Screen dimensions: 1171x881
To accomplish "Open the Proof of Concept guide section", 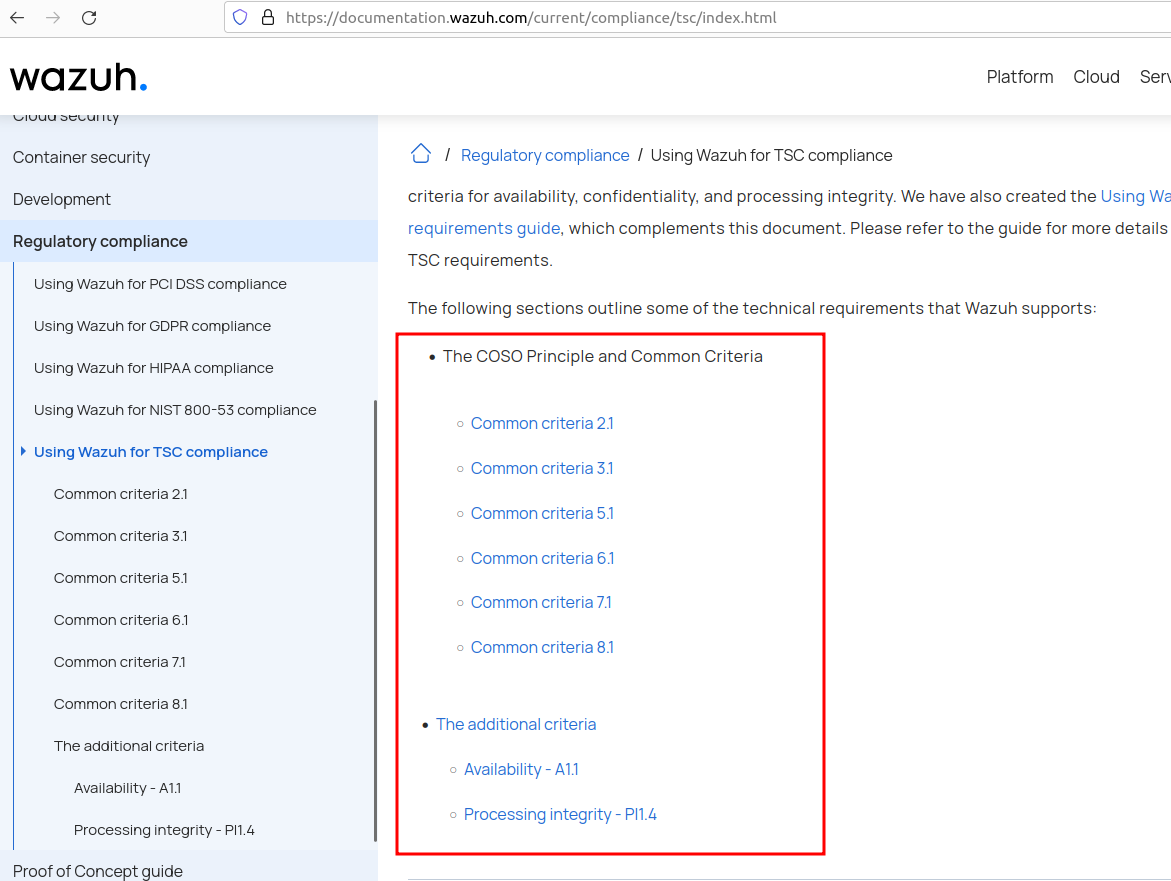I will tap(97, 871).
